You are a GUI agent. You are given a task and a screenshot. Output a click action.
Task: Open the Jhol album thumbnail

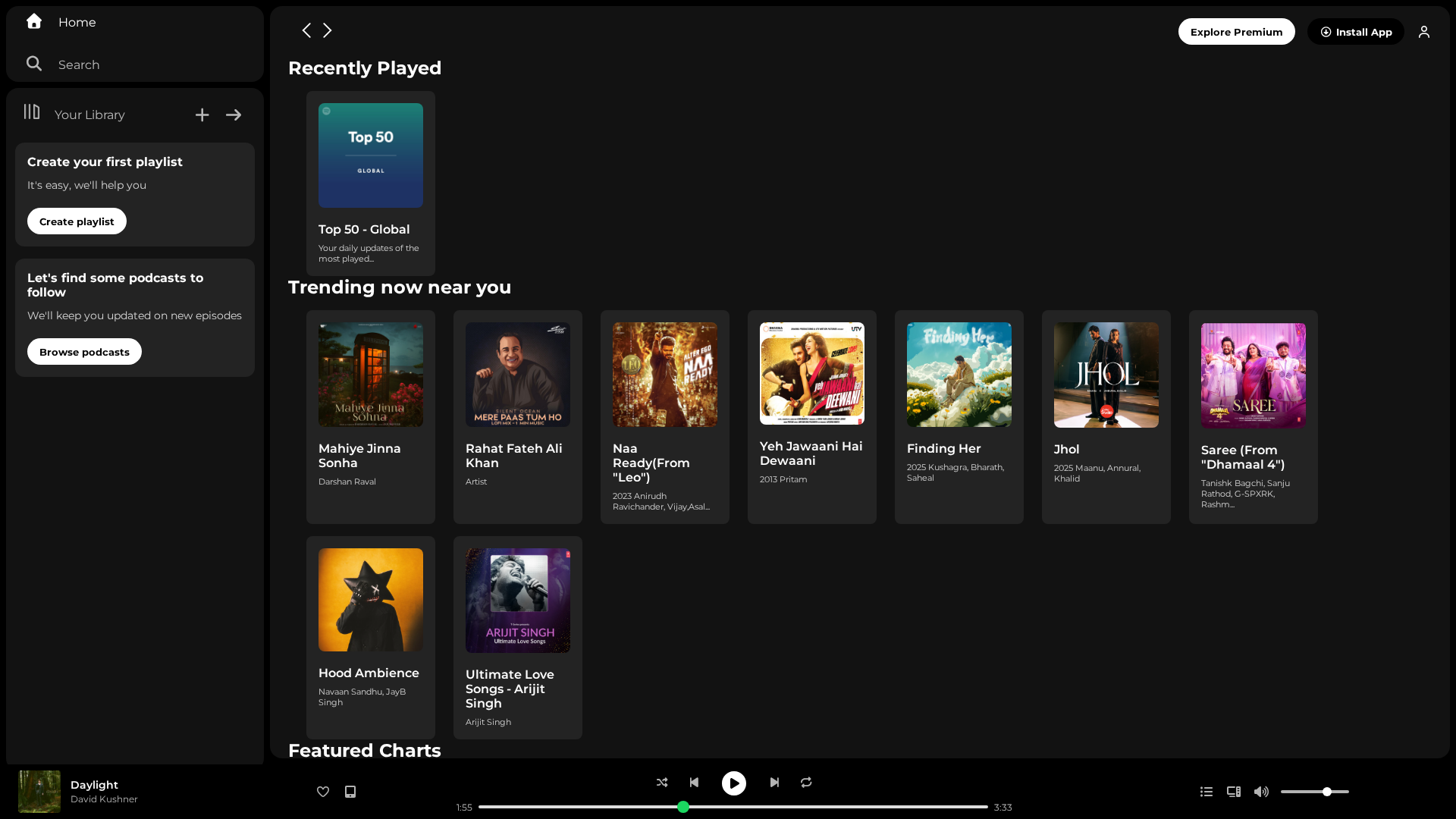pyautogui.click(x=1106, y=375)
